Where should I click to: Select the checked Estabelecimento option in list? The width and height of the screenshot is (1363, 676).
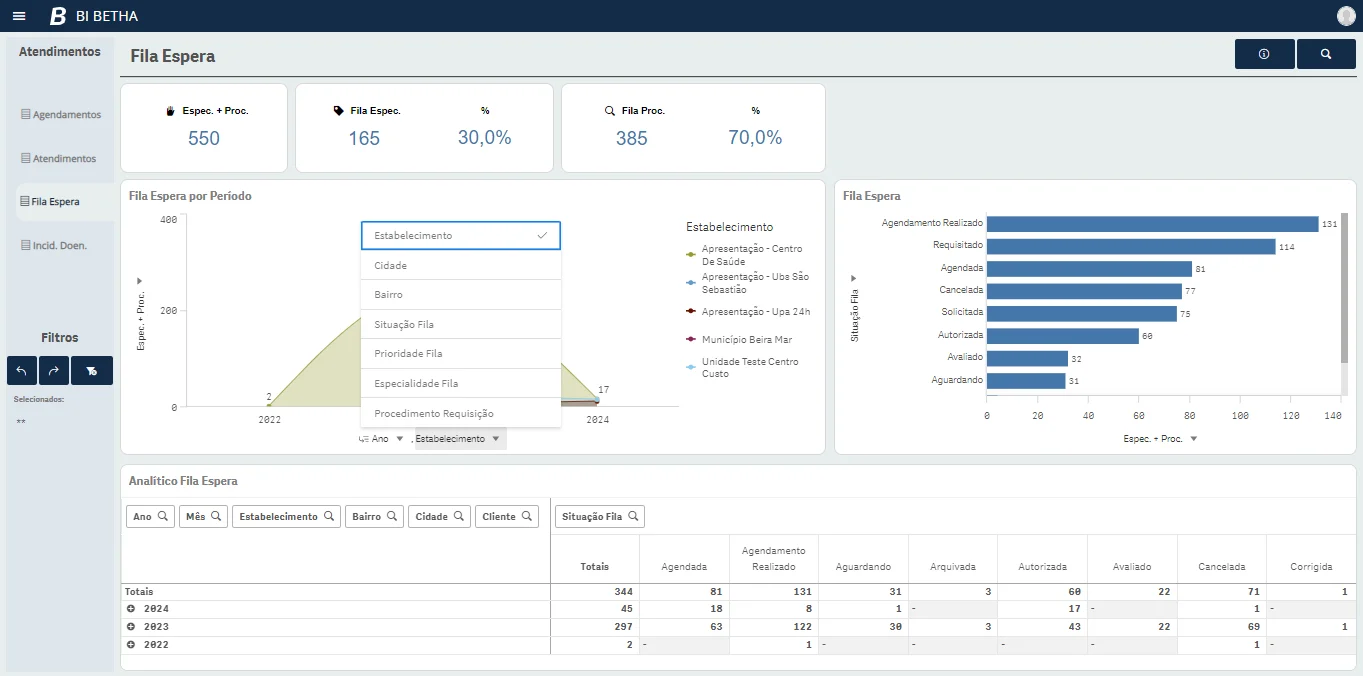[x=461, y=235]
